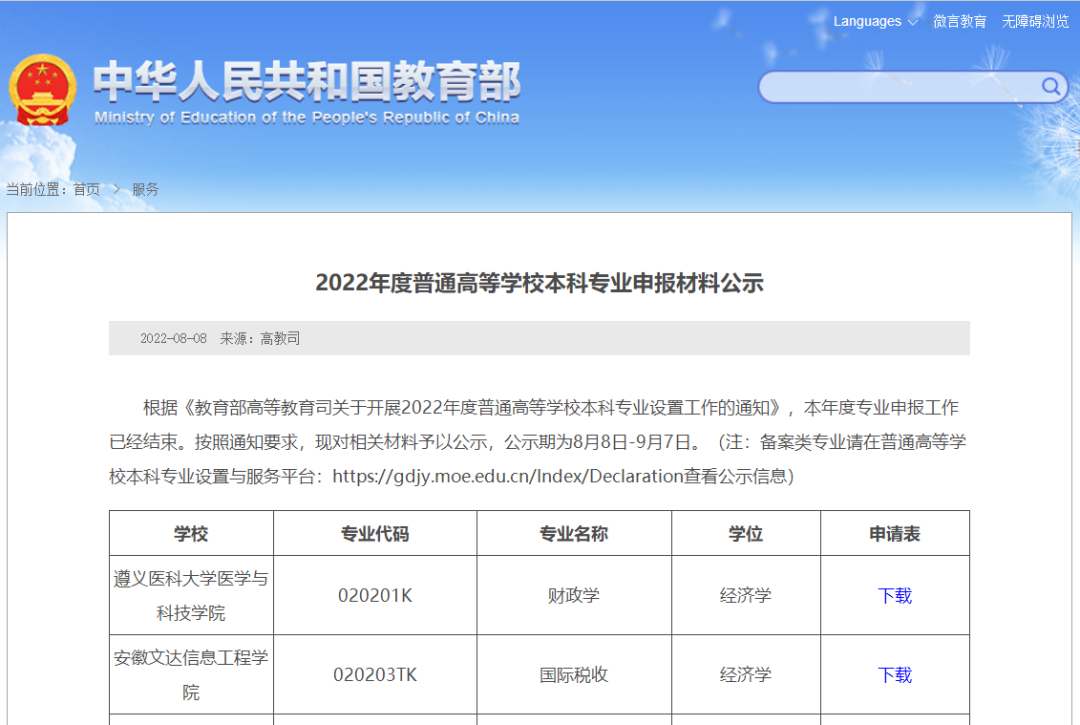The height and width of the screenshot is (725, 1080).
Task: Click the national emblem logo
Action: pyautogui.click(x=42, y=90)
